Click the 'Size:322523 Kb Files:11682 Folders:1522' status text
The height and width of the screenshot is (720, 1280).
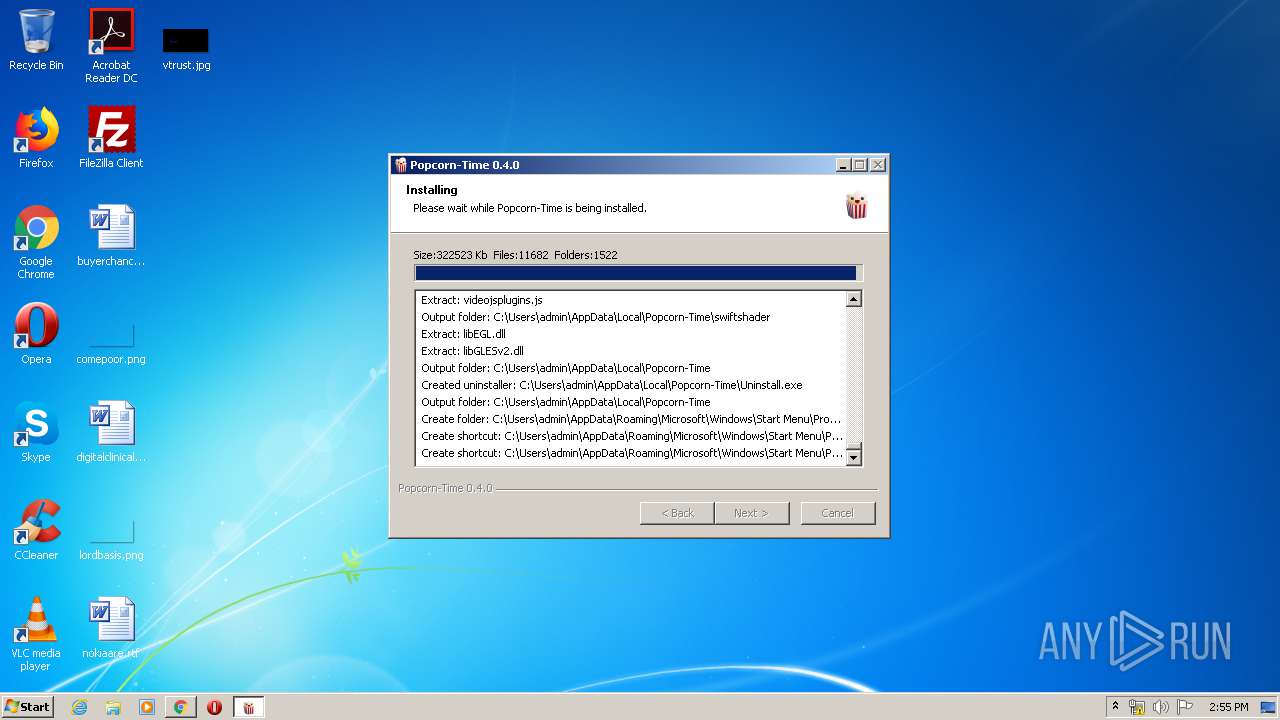tap(515, 255)
